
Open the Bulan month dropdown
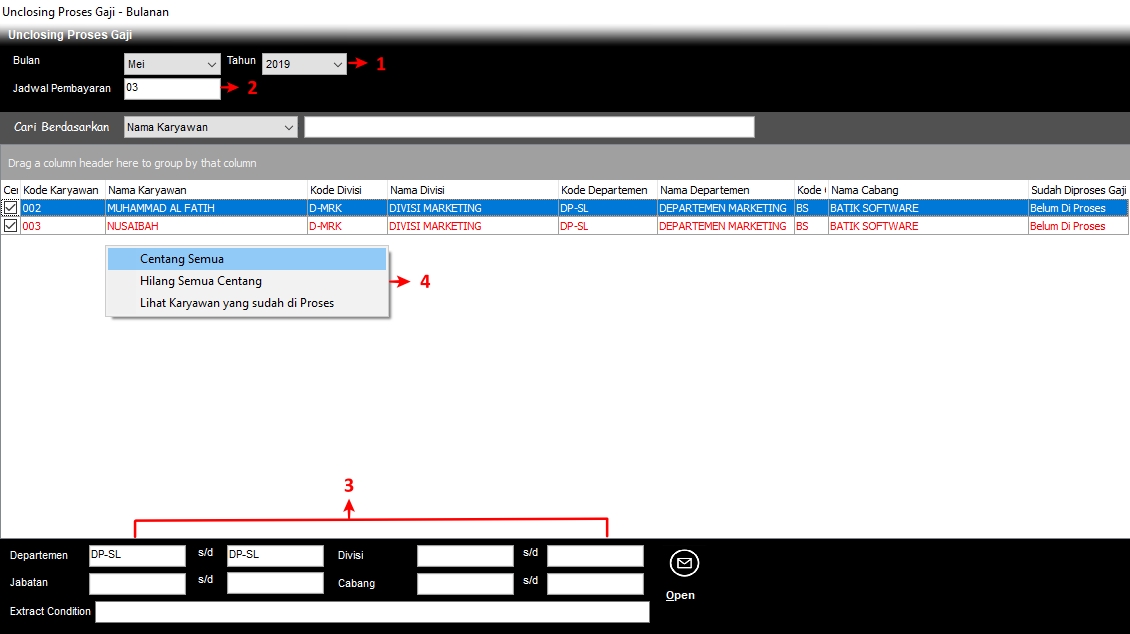[172, 64]
